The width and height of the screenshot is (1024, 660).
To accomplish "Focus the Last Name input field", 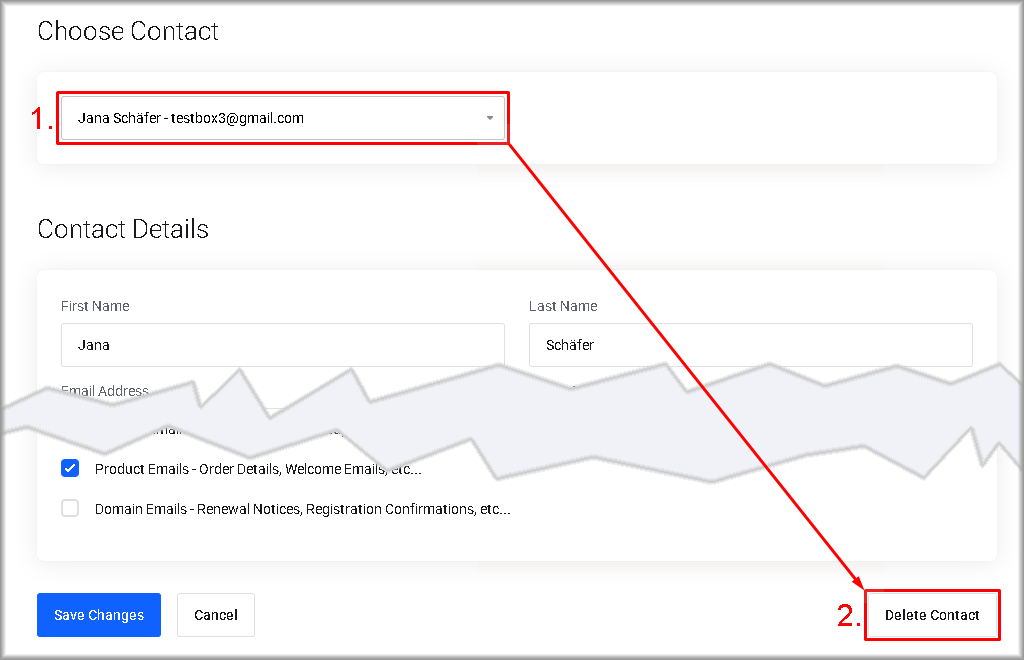I will [750, 345].
